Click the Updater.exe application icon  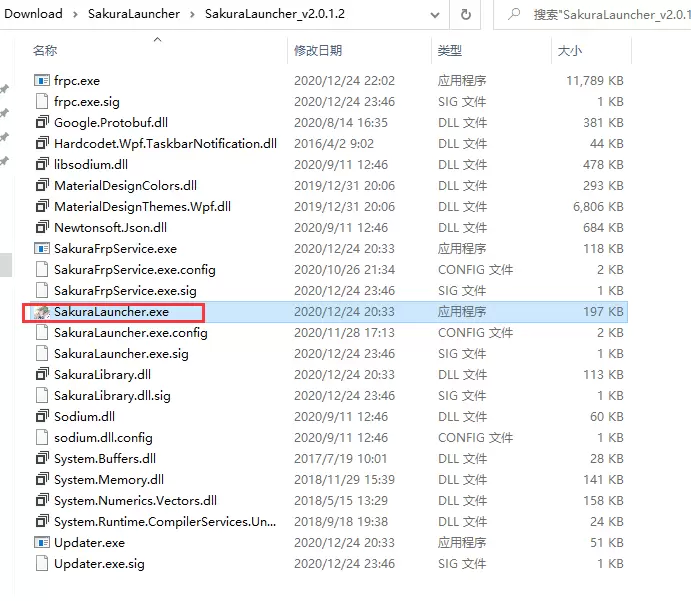coord(42,543)
